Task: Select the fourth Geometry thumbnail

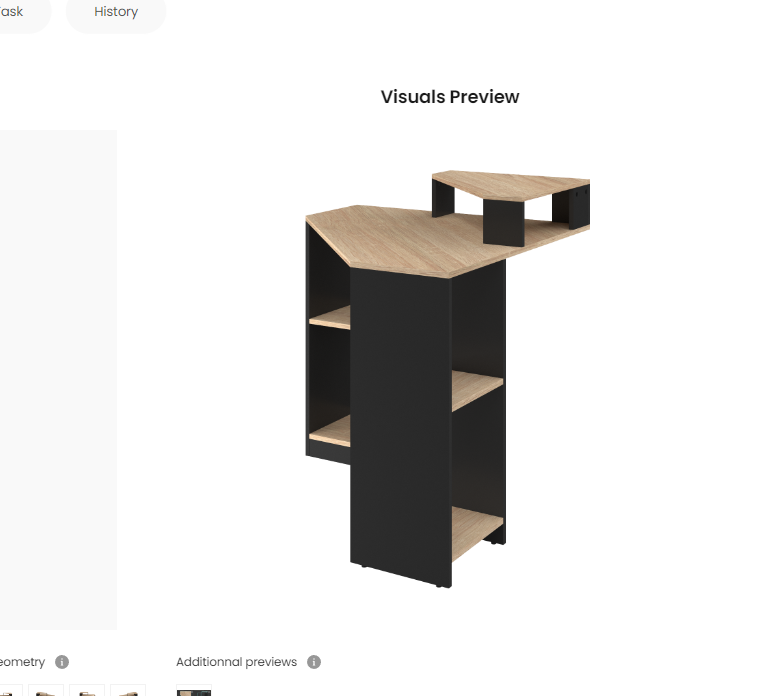Action: point(128,690)
